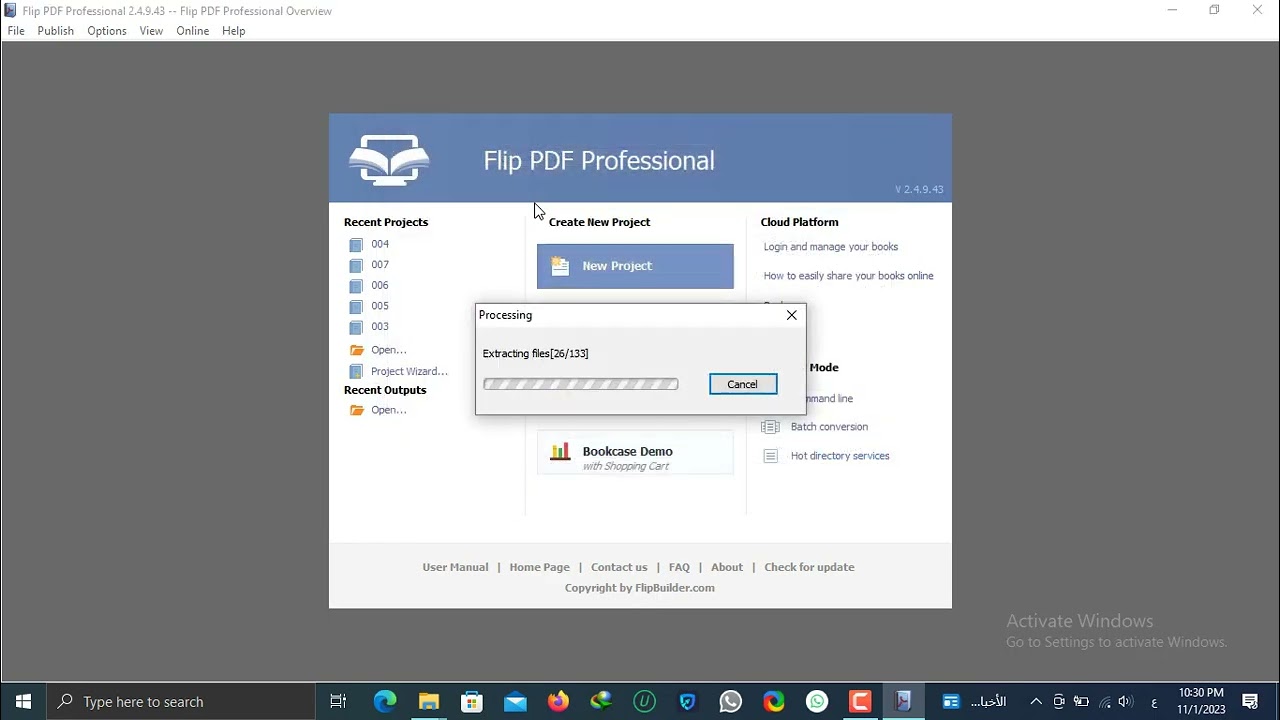Click the Project Wizard icon
The height and width of the screenshot is (720, 1280).
(356, 372)
